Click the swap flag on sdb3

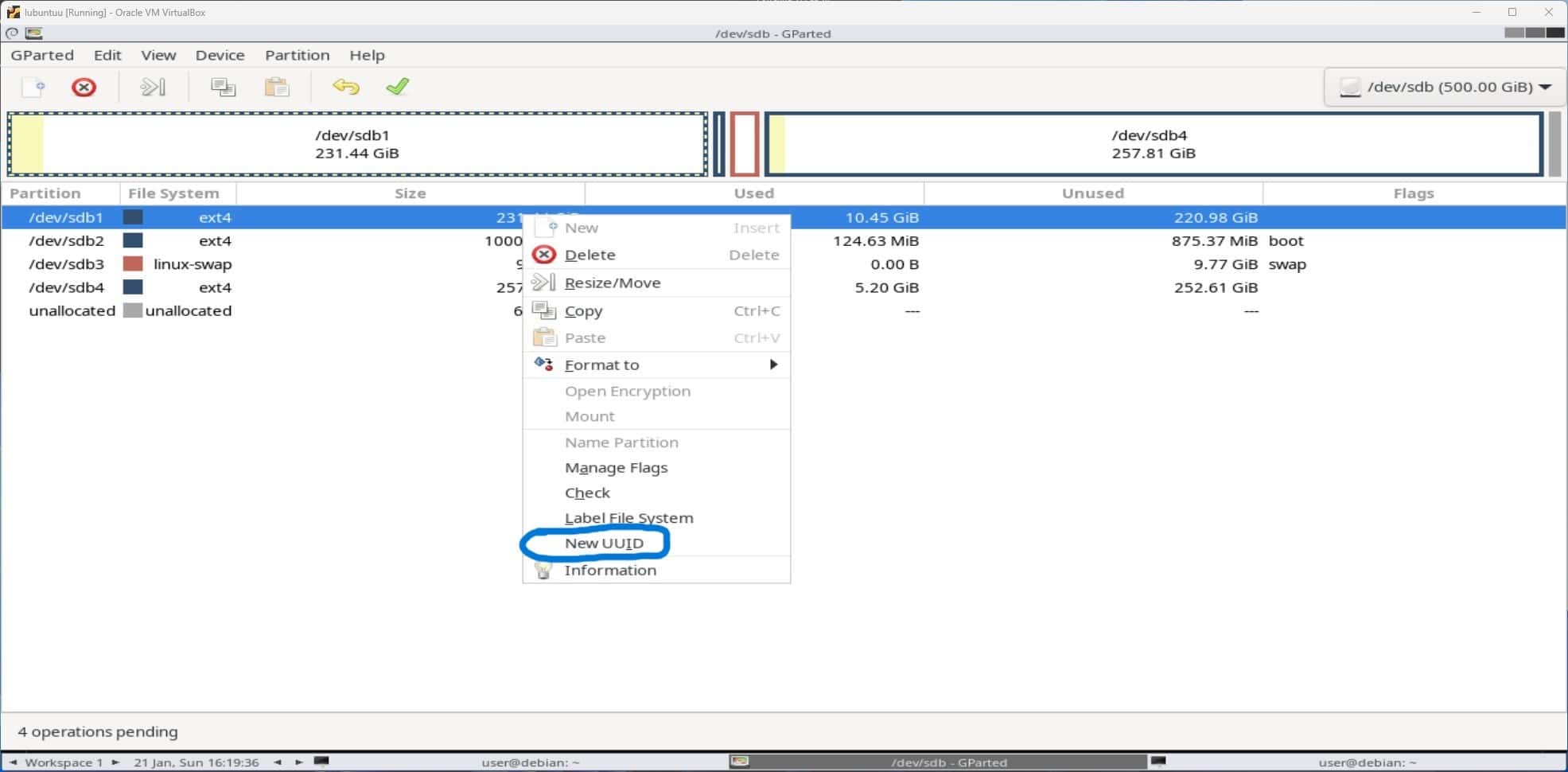click(1287, 264)
